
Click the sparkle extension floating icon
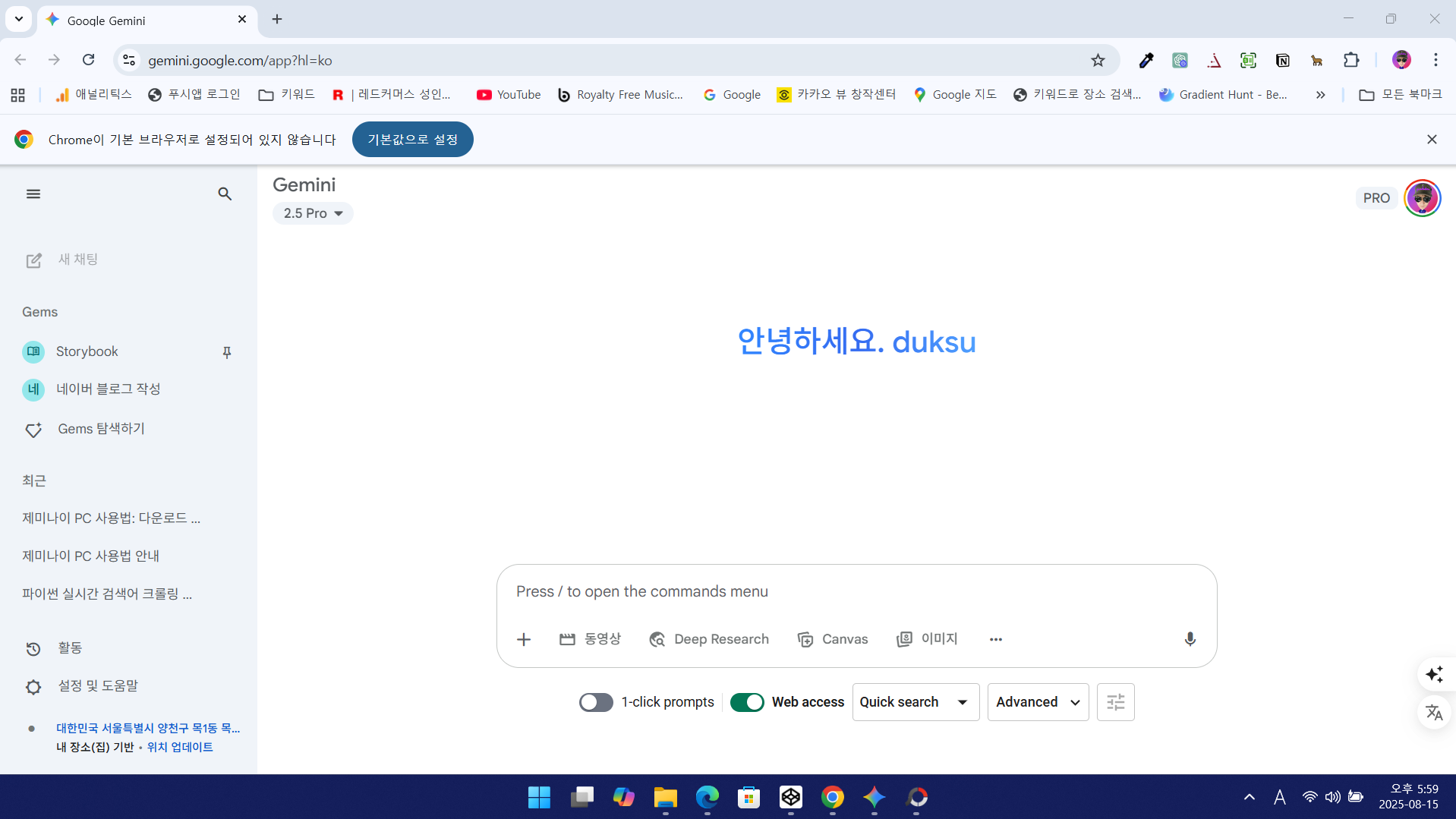(x=1434, y=674)
